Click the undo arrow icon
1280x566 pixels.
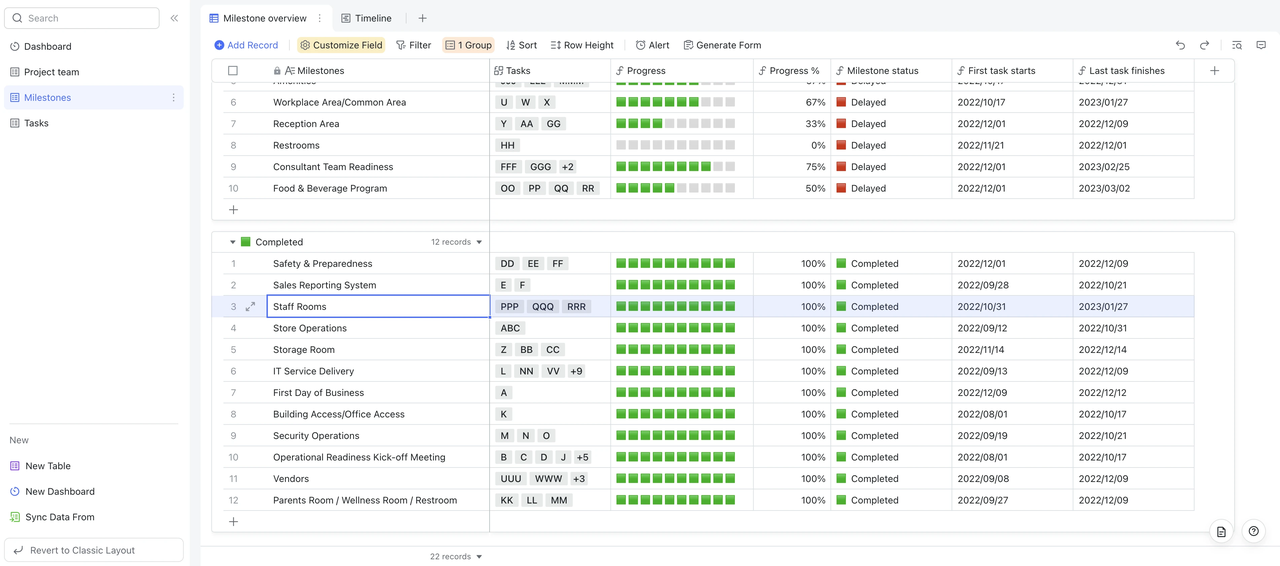click(1180, 45)
